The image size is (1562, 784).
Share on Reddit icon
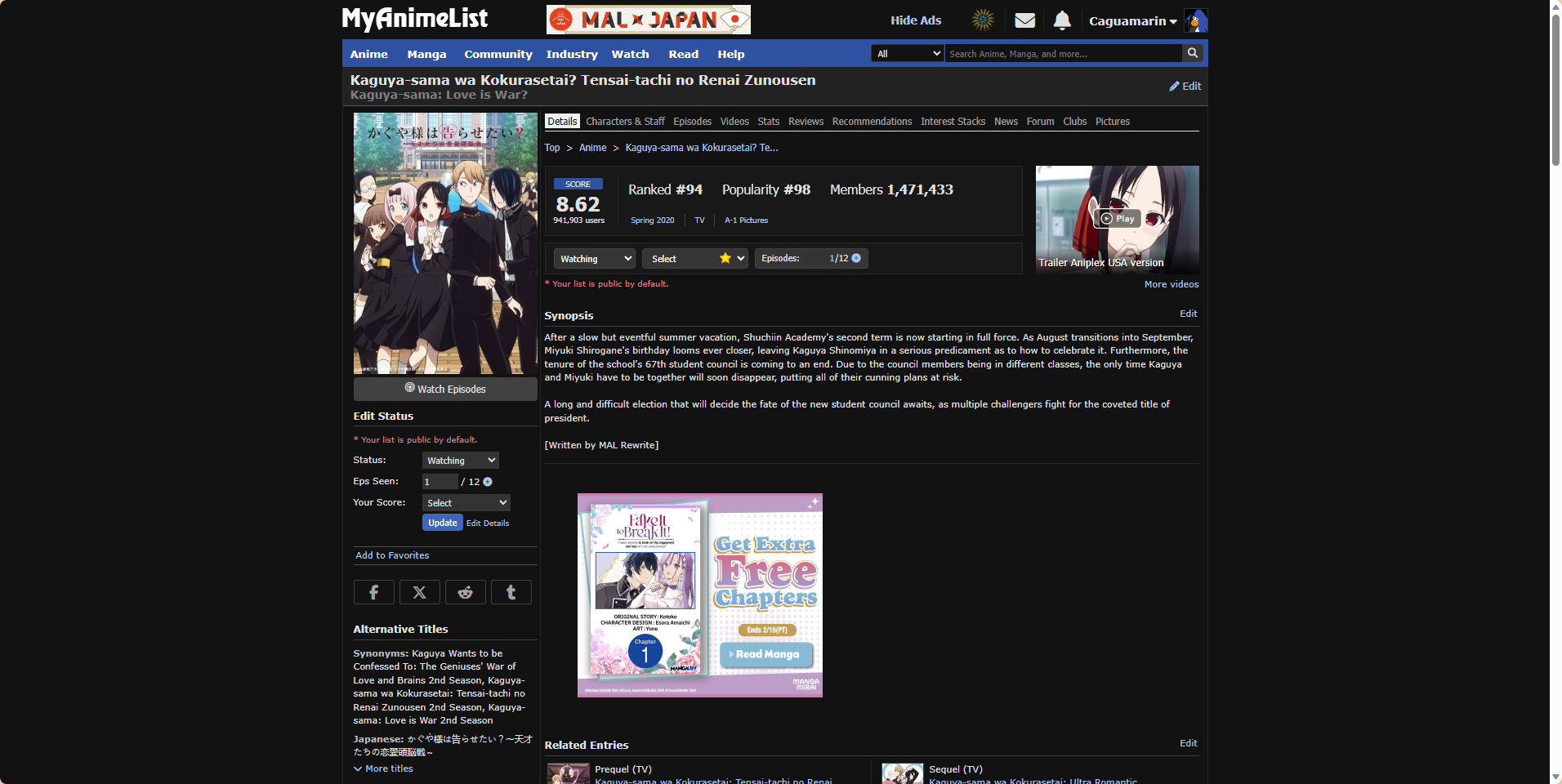465,592
